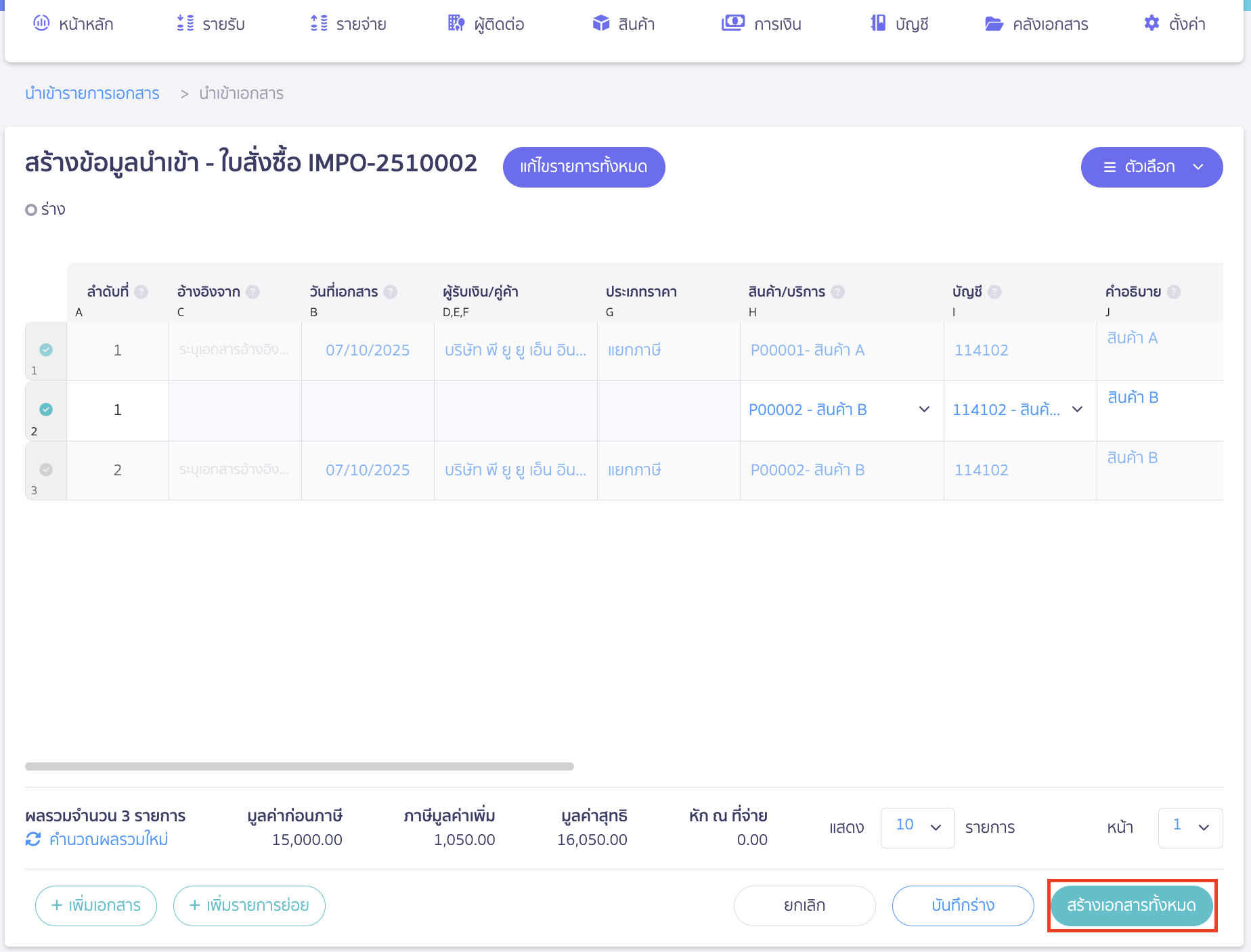
Task: Select the รายจ่าย expense icon
Action: click(x=317, y=22)
